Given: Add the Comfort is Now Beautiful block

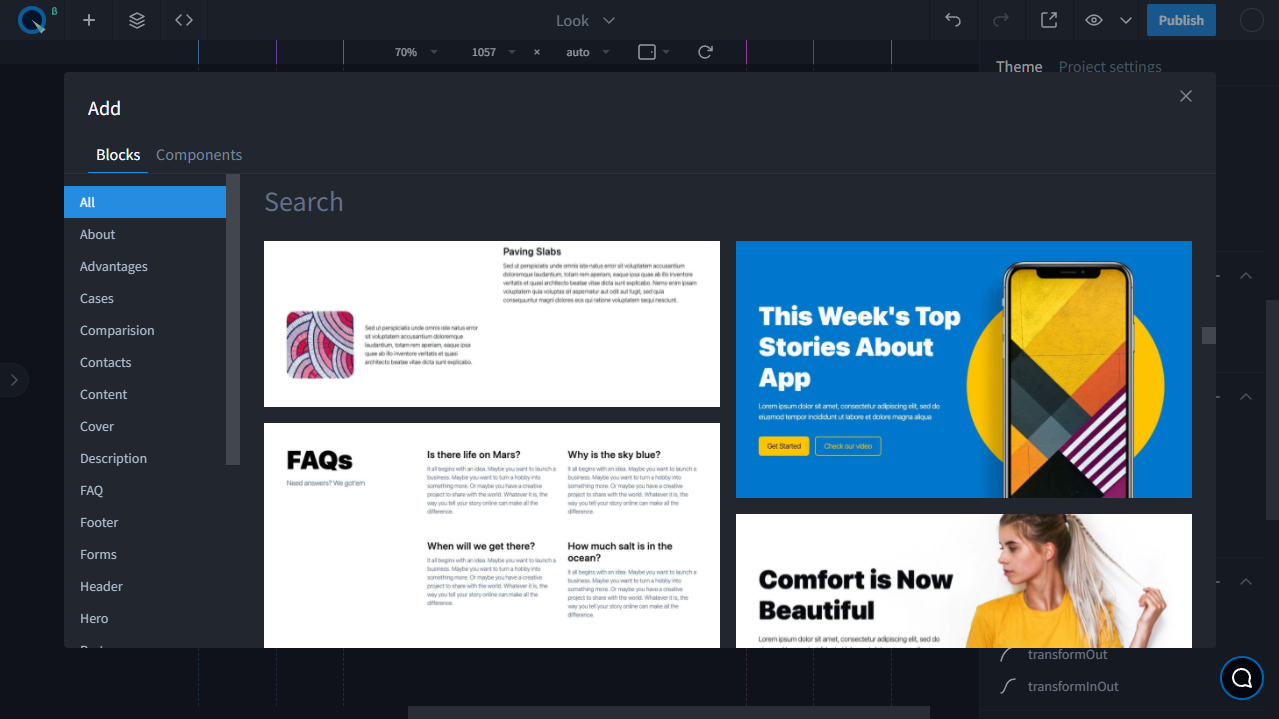Looking at the screenshot, I should coord(964,581).
